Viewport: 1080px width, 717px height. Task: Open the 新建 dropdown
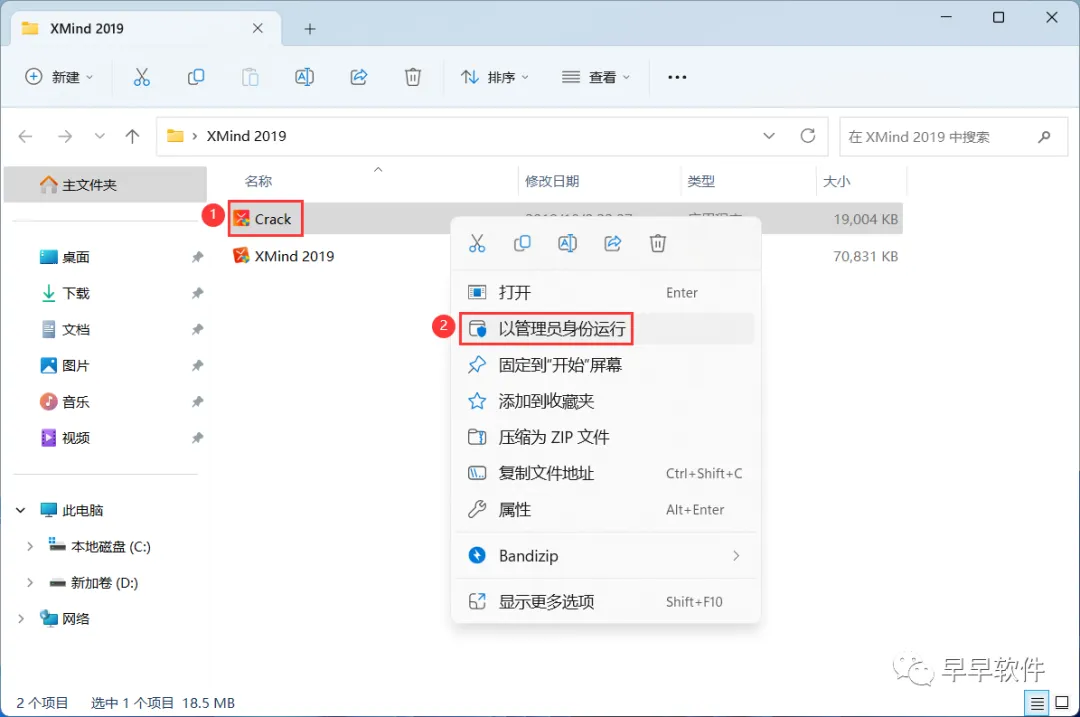[x=59, y=77]
